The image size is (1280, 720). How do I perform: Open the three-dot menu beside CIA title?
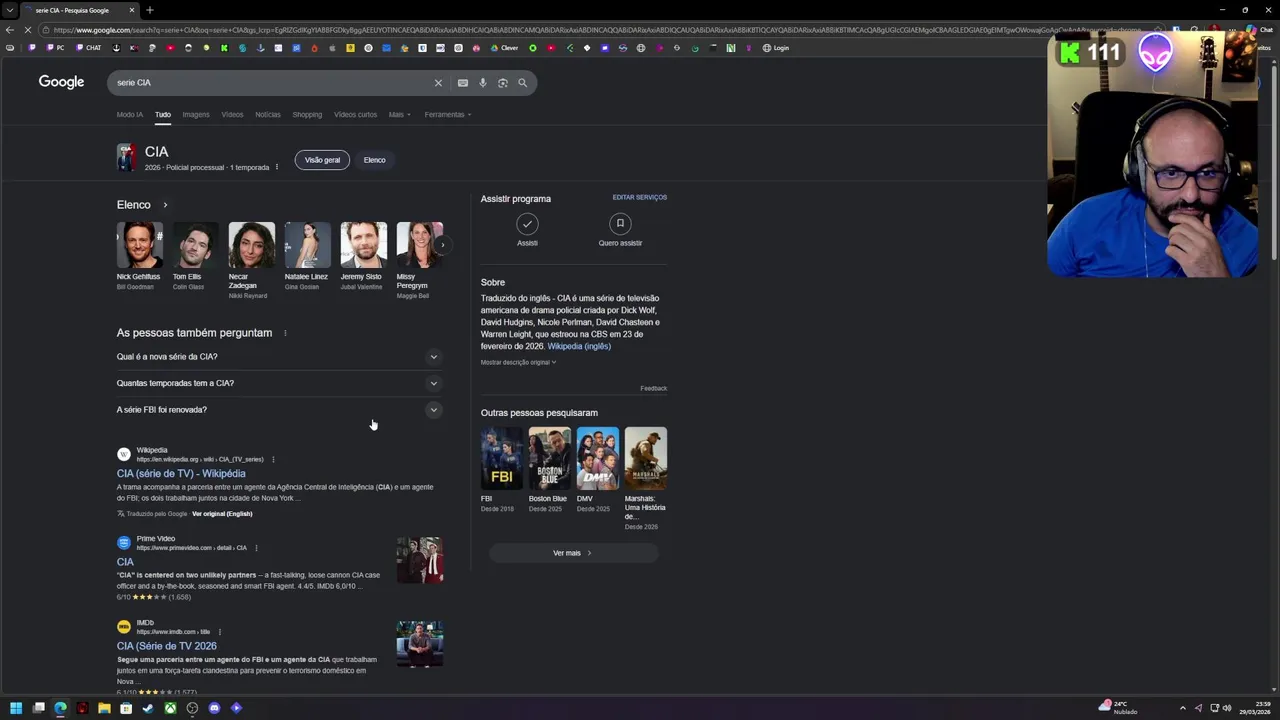(x=277, y=167)
